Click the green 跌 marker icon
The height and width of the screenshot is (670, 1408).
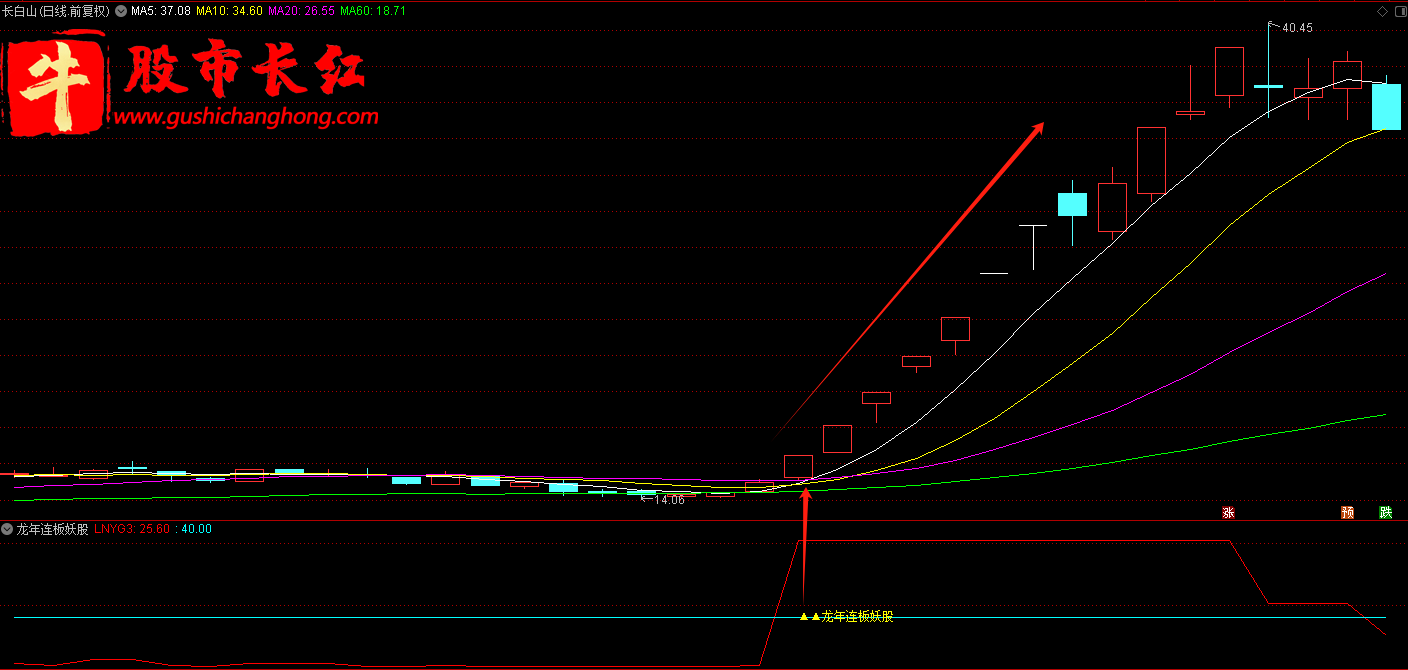[1385, 513]
